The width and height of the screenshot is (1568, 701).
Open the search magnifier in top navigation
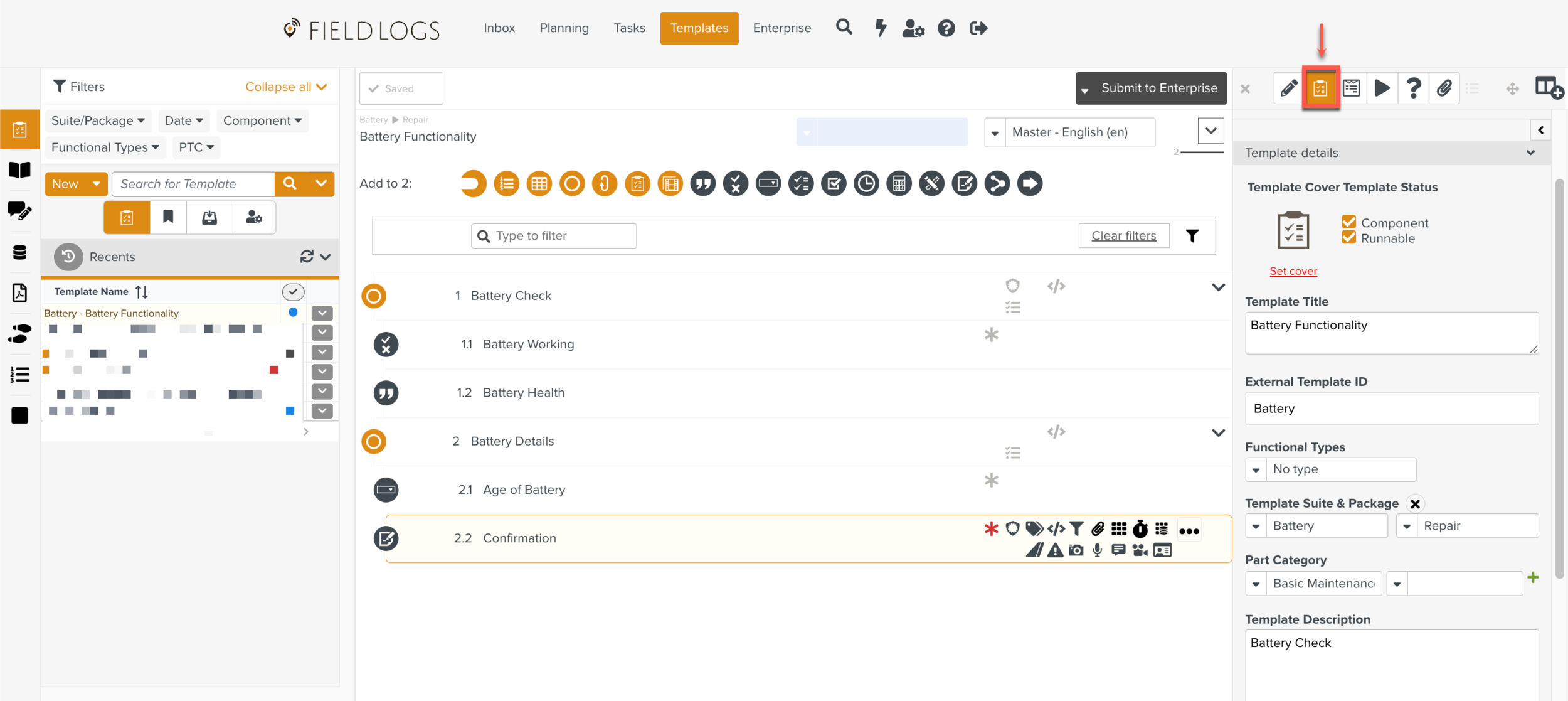click(x=844, y=28)
